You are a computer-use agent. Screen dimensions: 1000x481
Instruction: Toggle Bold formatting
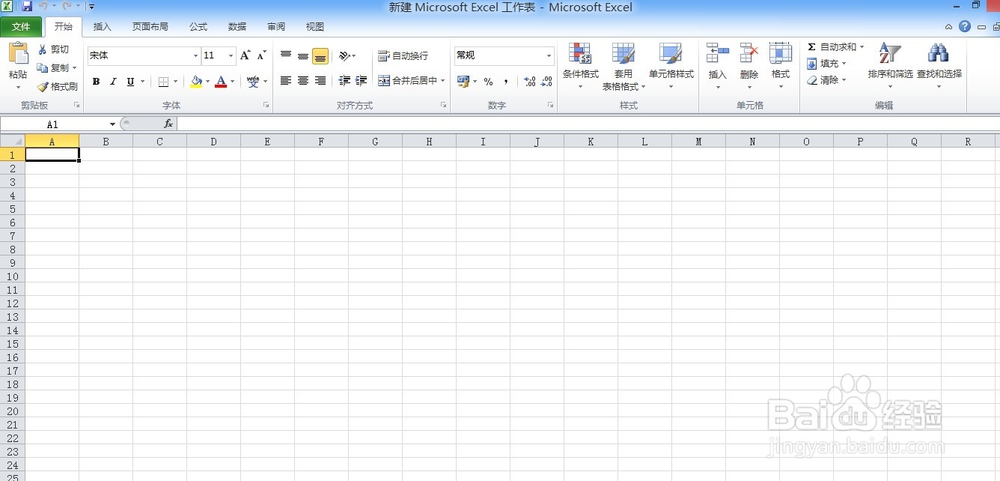(x=96, y=82)
